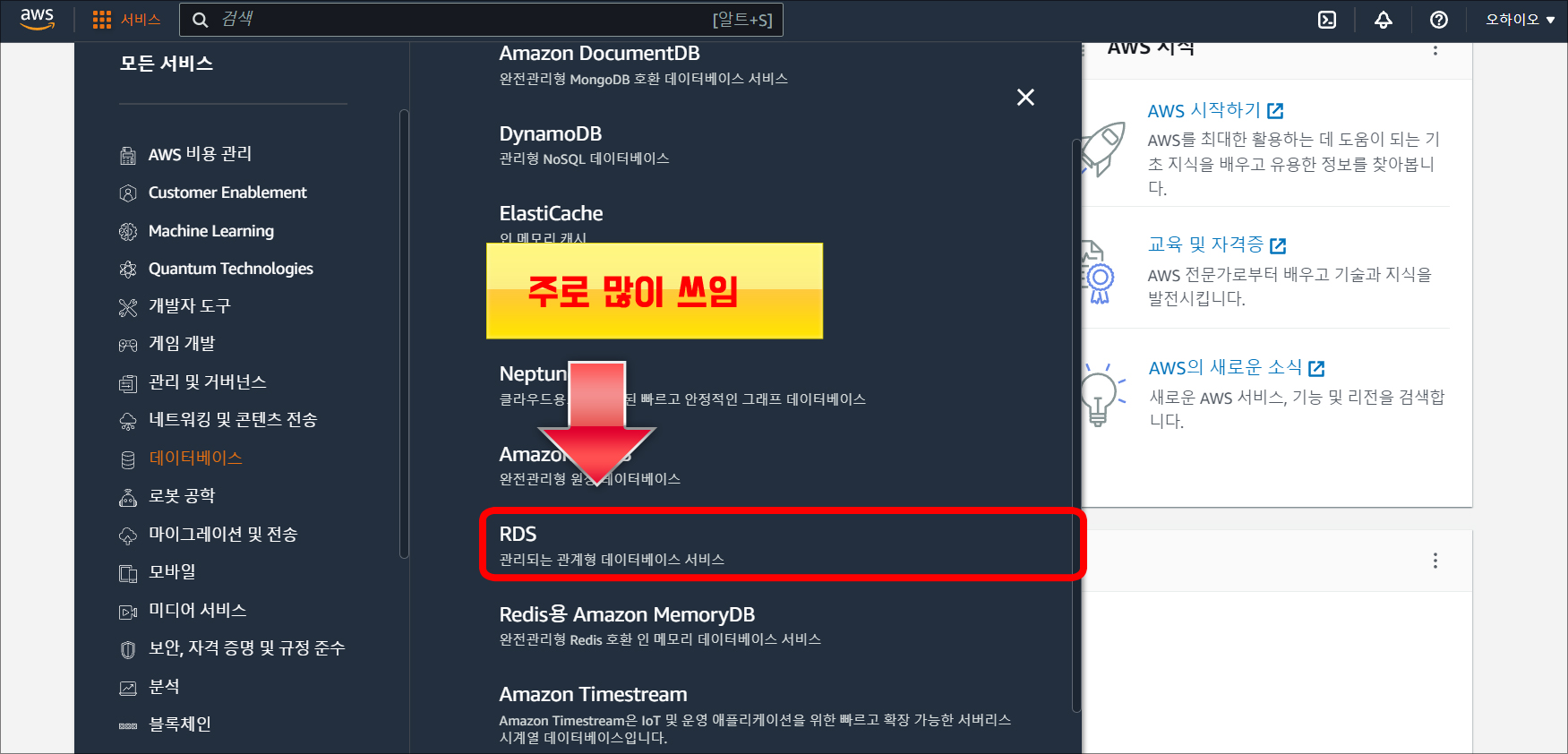This screenshot has width=1568, height=754.
Task: Select Machine Learning category
Action: click(211, 231)
